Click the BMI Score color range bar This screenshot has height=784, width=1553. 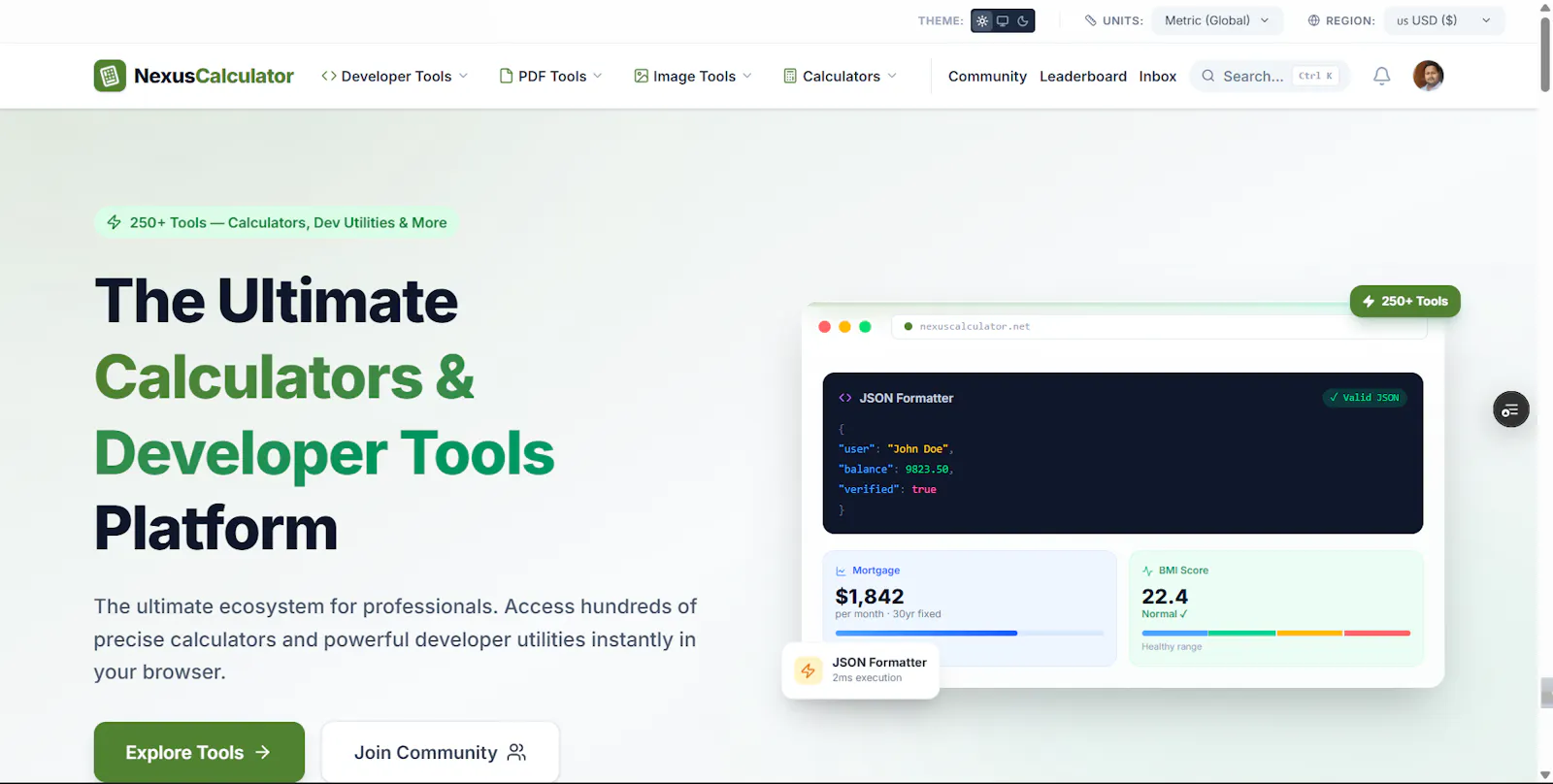pyautogui.click(x=1276, y=634)
